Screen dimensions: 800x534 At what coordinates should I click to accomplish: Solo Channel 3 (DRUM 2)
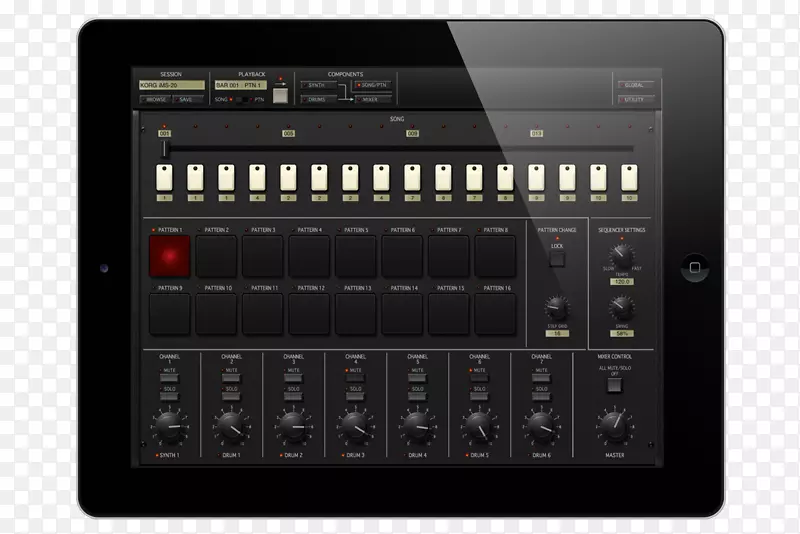click(x=293, y=396)
